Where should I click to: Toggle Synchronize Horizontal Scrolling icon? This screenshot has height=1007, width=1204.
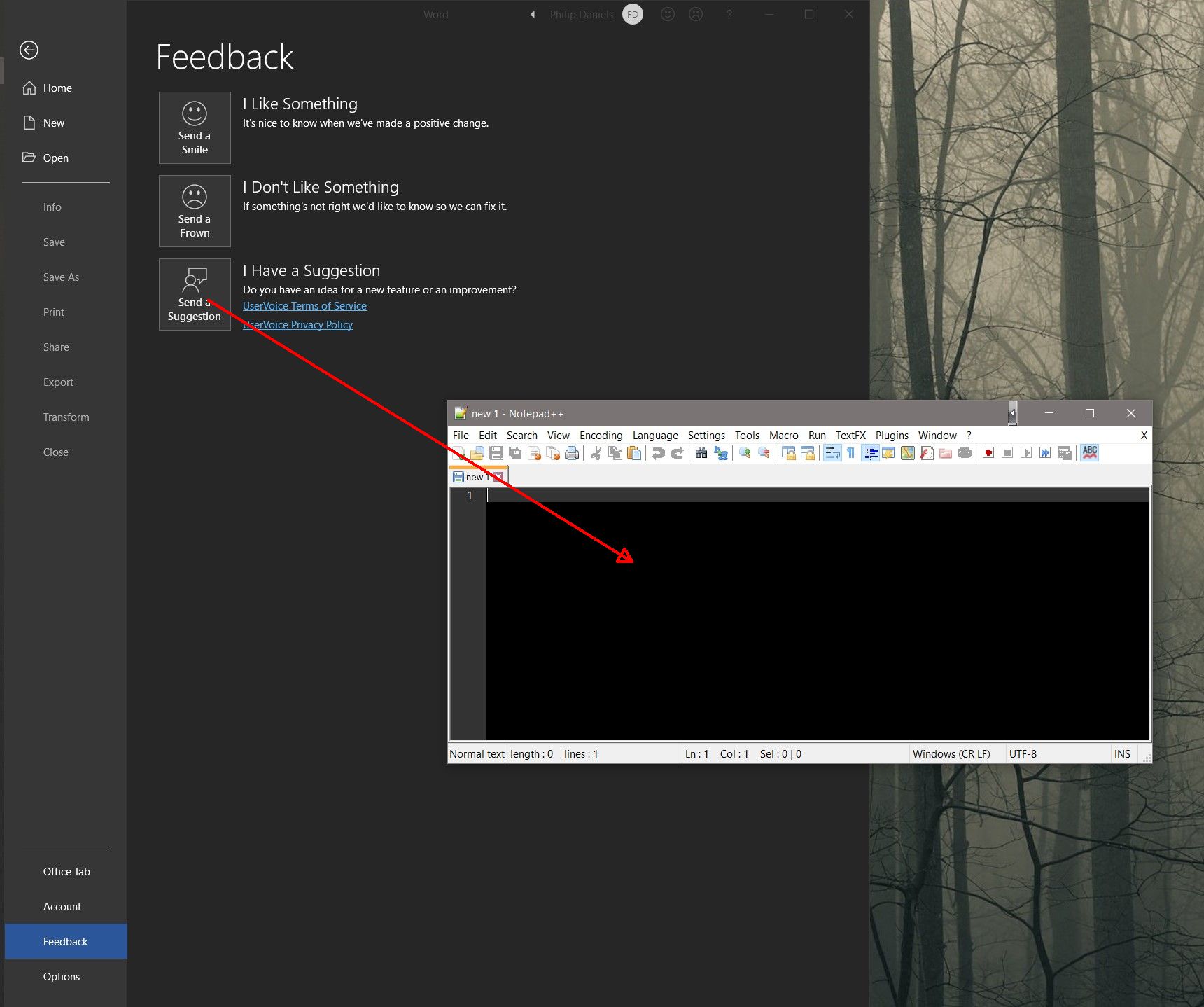tap(807, 453)
